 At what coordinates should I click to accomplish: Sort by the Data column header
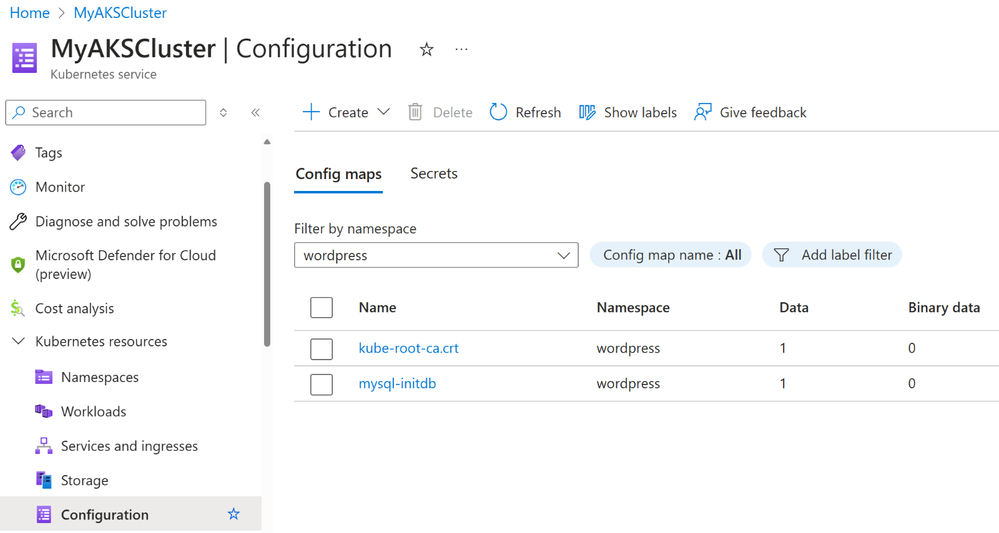click(794, 308)
